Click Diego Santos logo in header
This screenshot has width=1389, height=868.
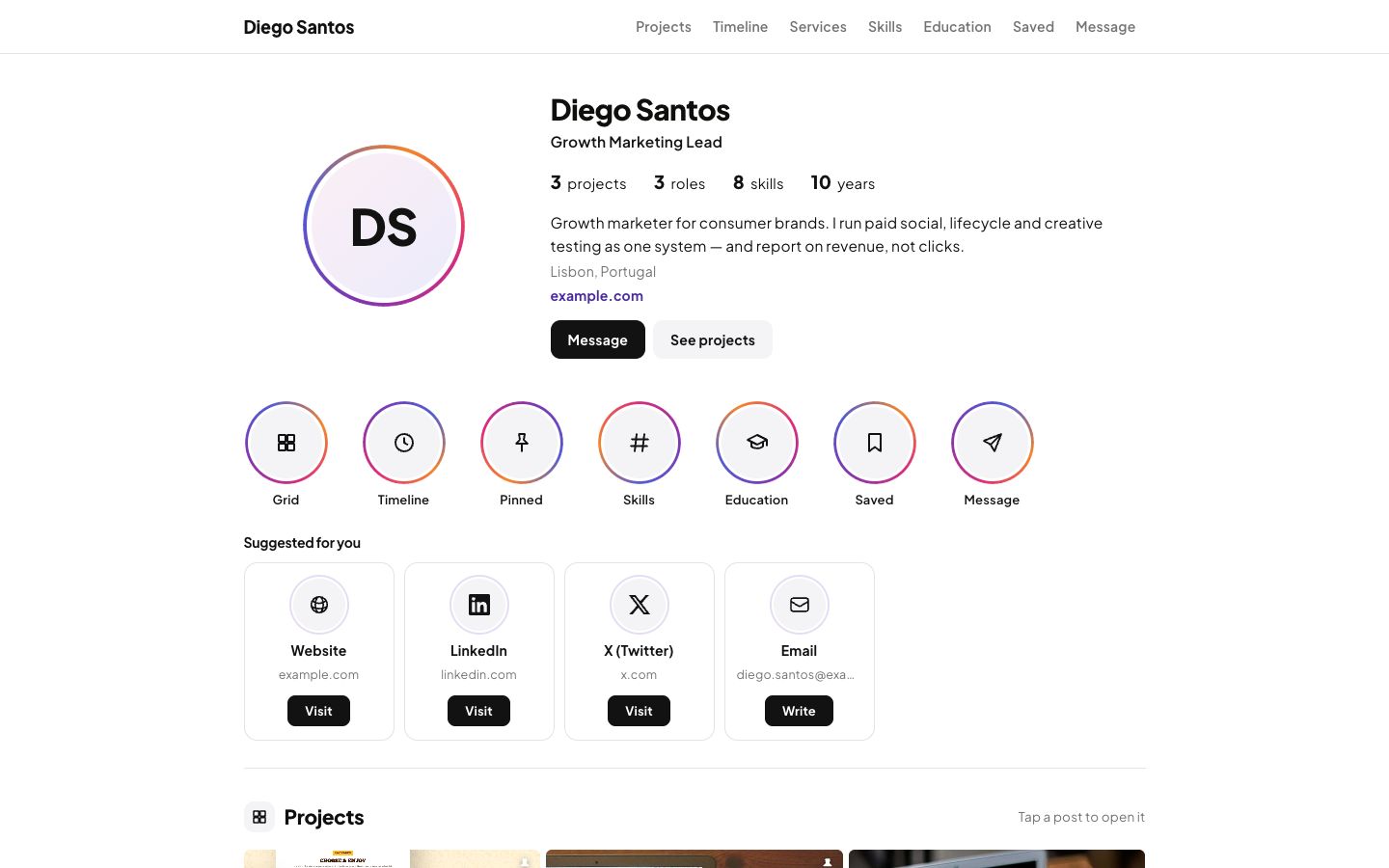pos(299,27)
